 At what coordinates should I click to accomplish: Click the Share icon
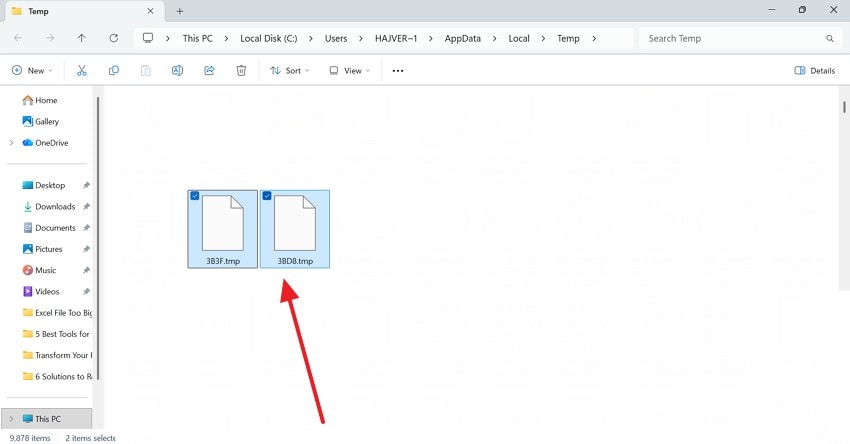click(209, 70)
